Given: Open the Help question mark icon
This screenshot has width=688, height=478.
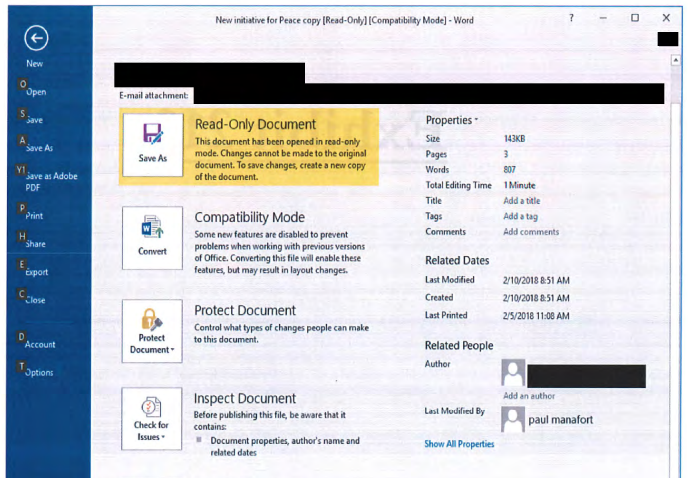Looking at the screenshot, I should coord(572,18).
